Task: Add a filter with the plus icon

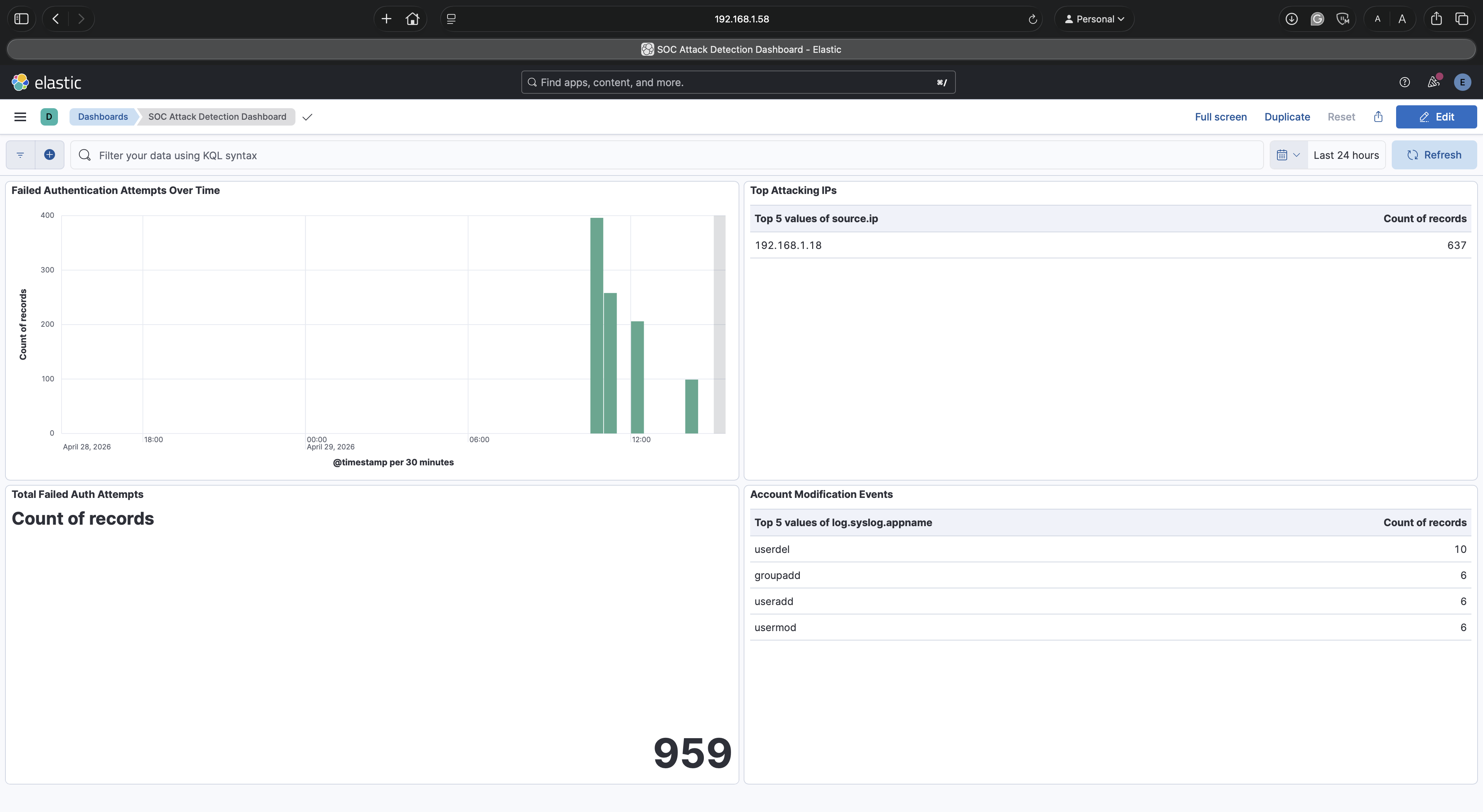Action: 50,155
